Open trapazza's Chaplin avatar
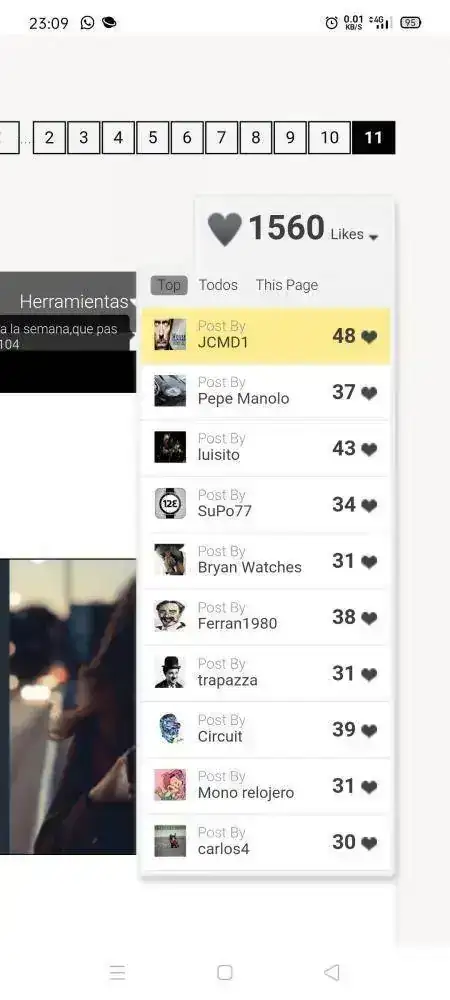 (170, 672)
